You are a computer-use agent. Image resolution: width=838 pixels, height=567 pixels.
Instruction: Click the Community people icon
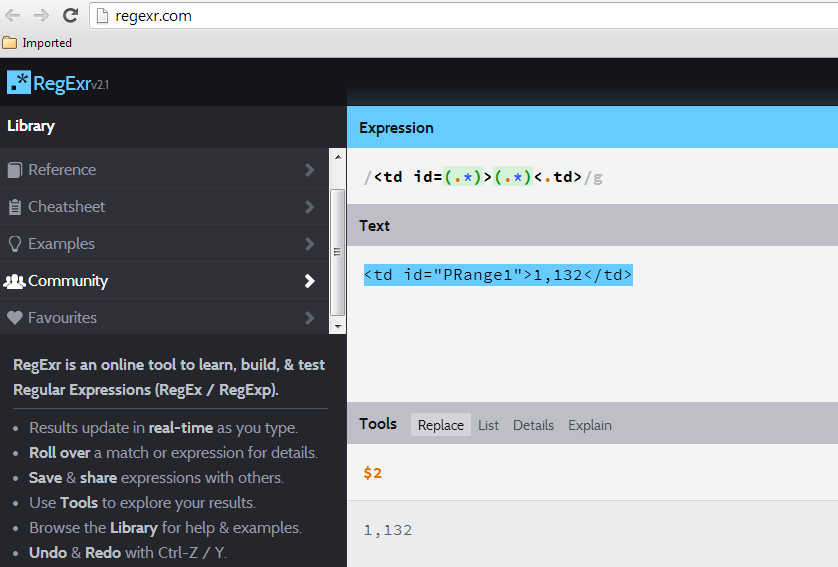tap(15, 281)
